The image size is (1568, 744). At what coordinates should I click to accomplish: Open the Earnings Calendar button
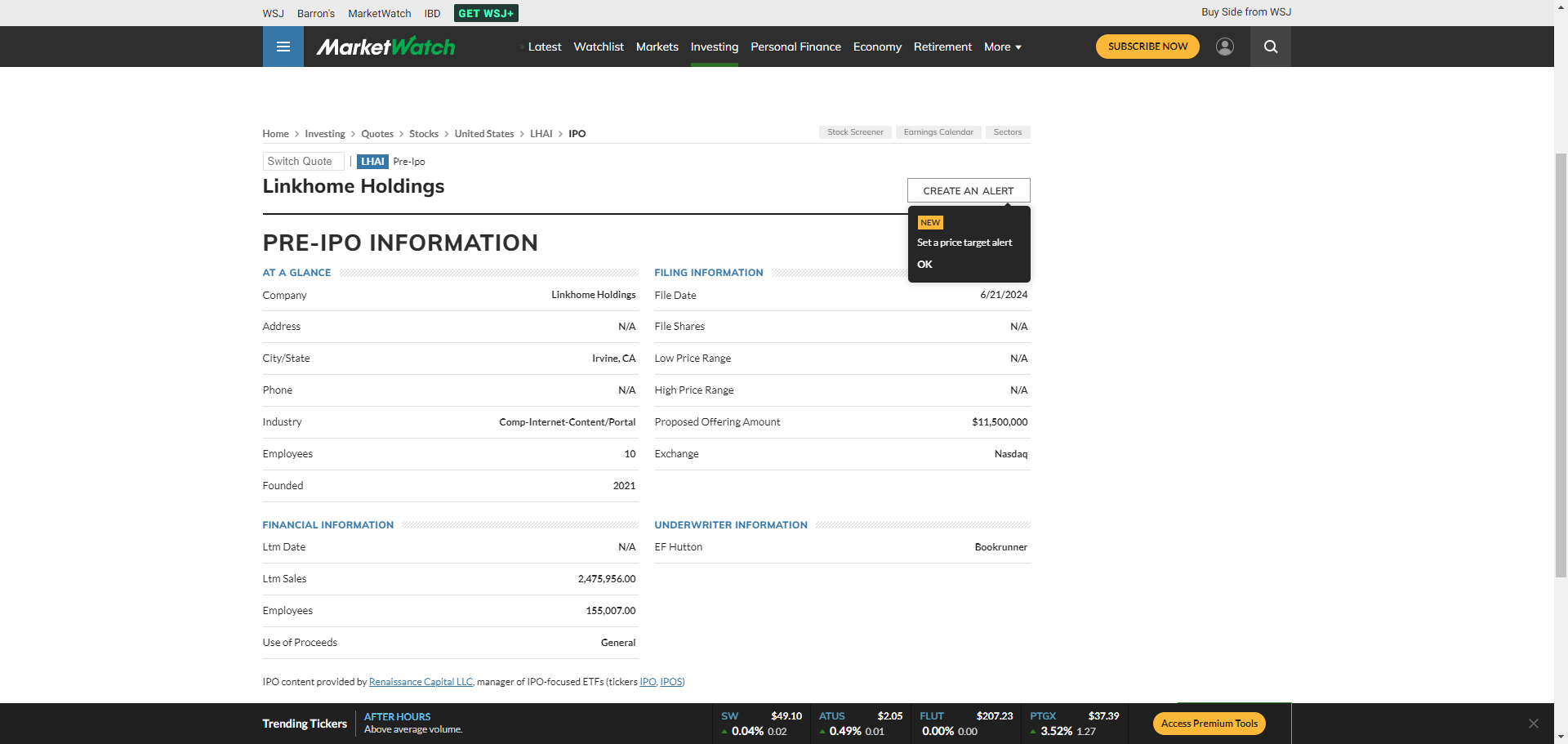tap(938, 132)
